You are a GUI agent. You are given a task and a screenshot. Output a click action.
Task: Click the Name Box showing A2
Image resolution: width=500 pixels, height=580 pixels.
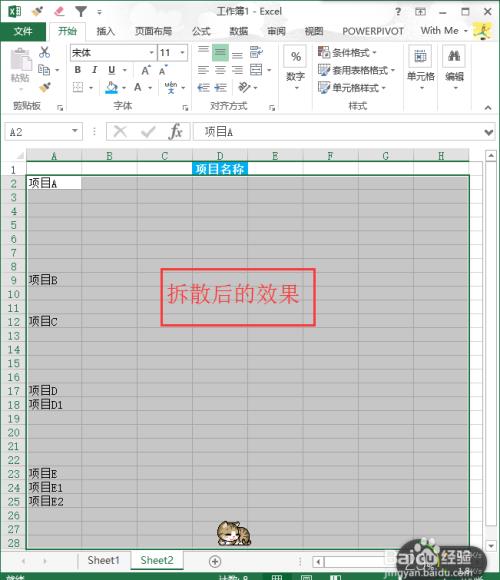[x=44, y=132]
